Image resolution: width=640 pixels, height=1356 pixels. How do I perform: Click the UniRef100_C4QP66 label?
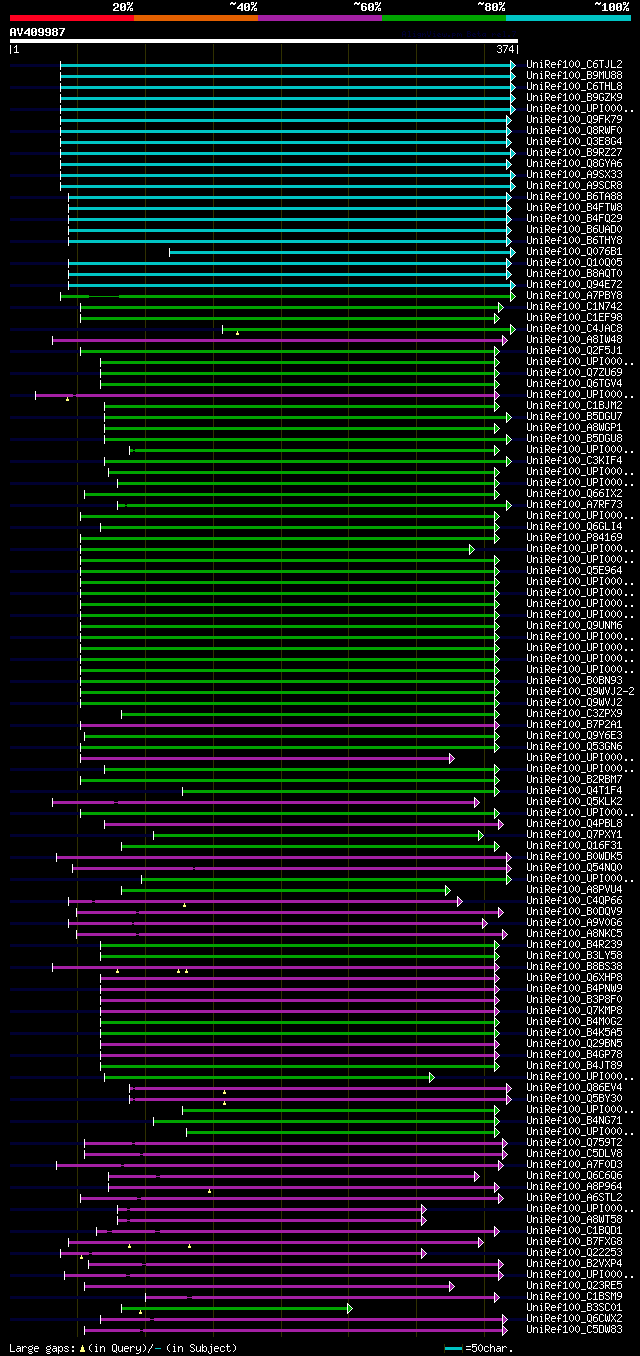point(574,900)
